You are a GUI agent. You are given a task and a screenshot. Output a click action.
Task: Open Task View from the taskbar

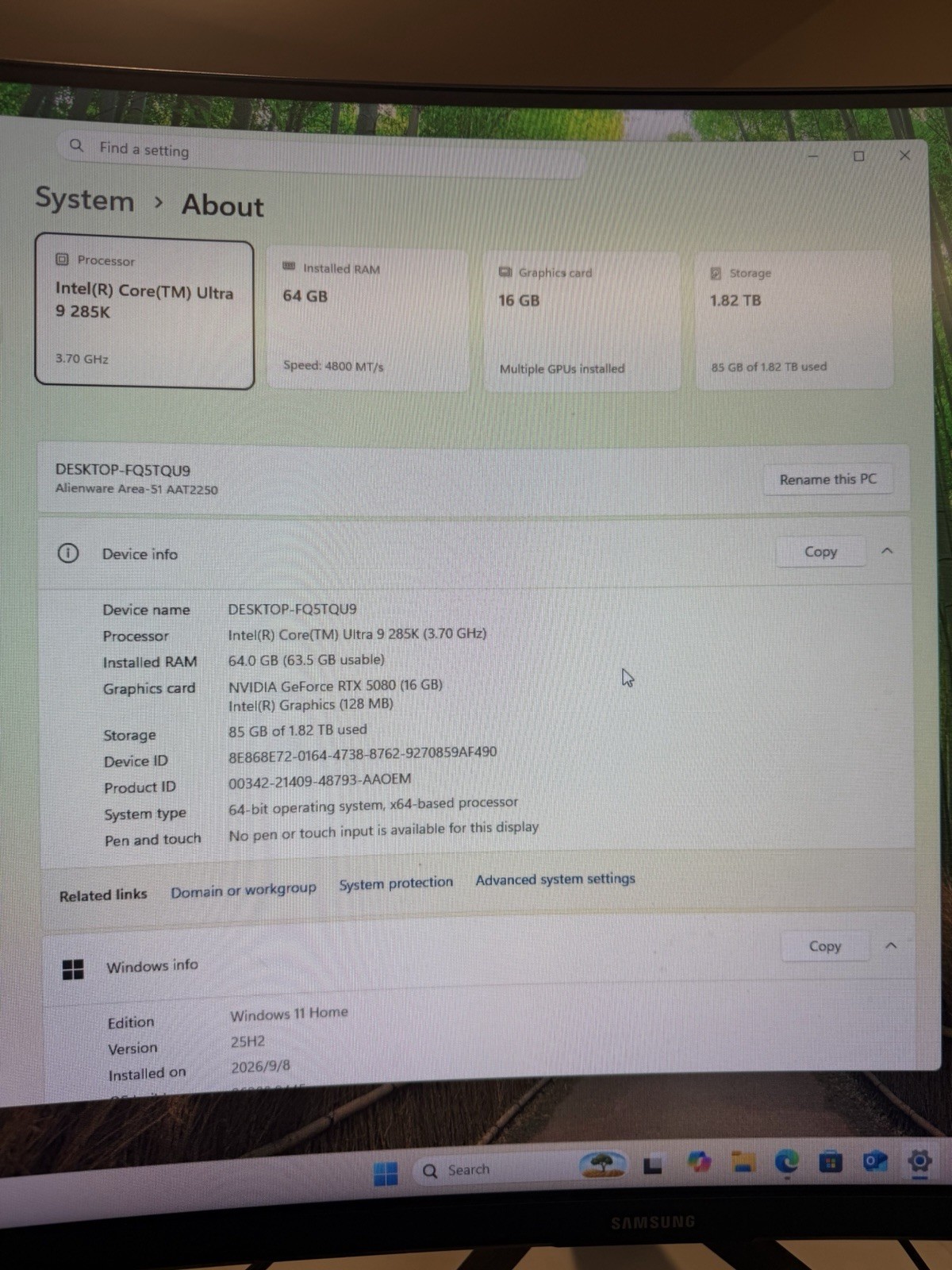tap(653, 1164)
